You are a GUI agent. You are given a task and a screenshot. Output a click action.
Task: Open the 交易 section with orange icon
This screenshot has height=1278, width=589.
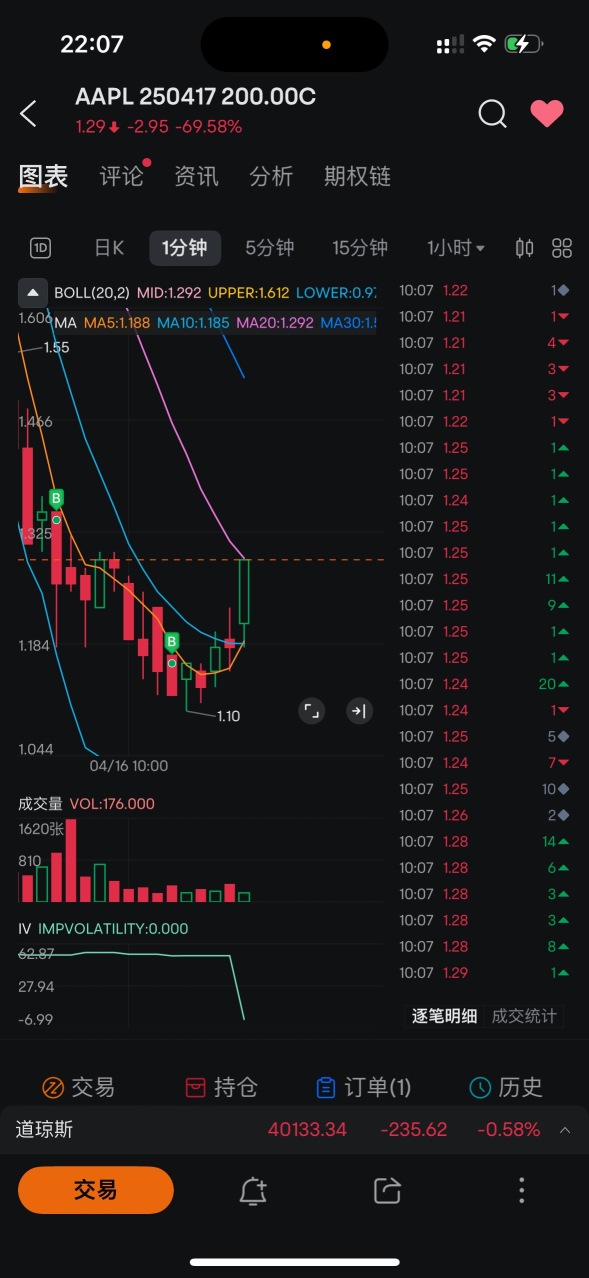pos(78,1087)
